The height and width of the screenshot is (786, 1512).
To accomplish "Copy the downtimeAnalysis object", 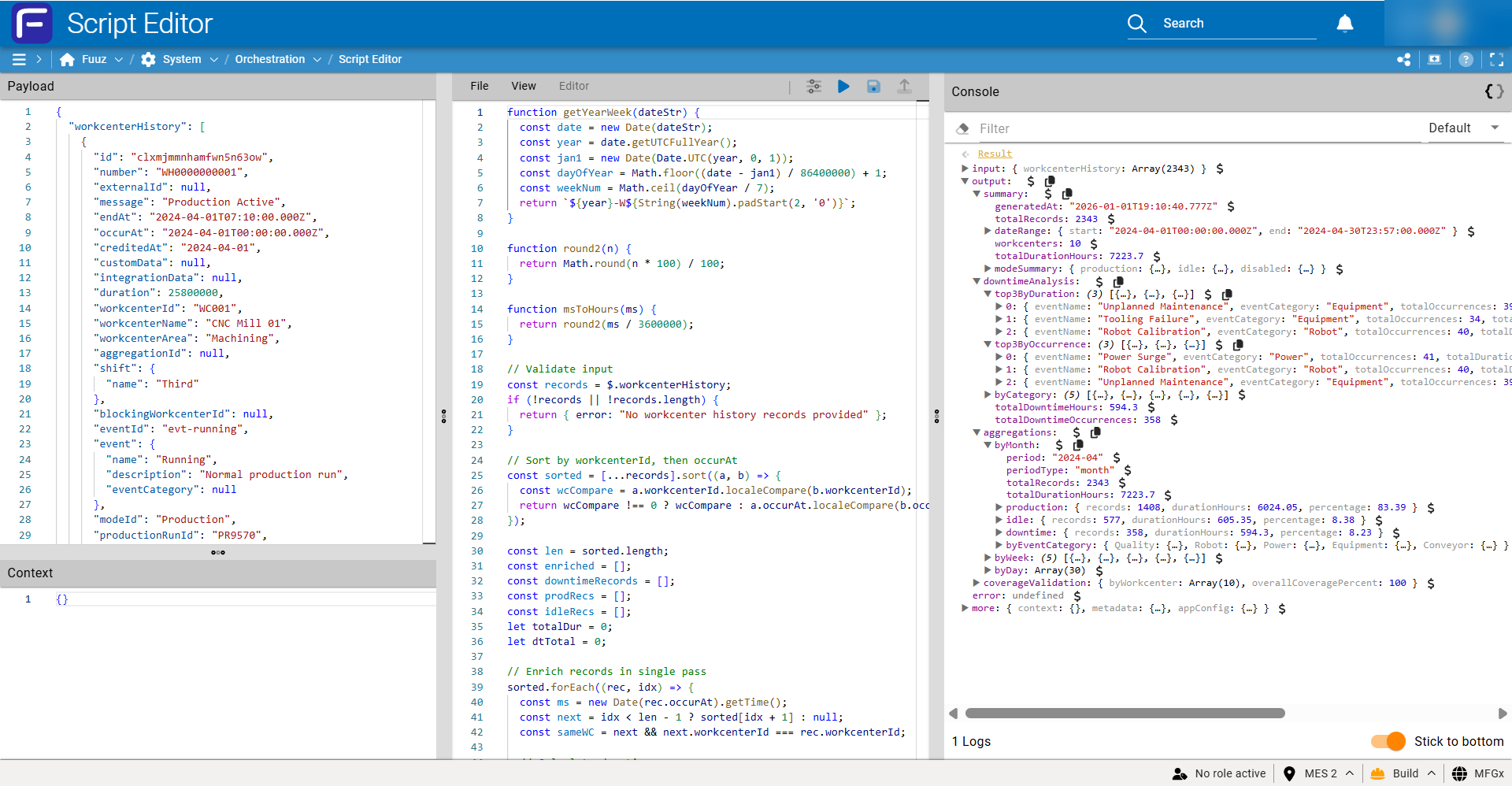I will [x=1117, y=281].
